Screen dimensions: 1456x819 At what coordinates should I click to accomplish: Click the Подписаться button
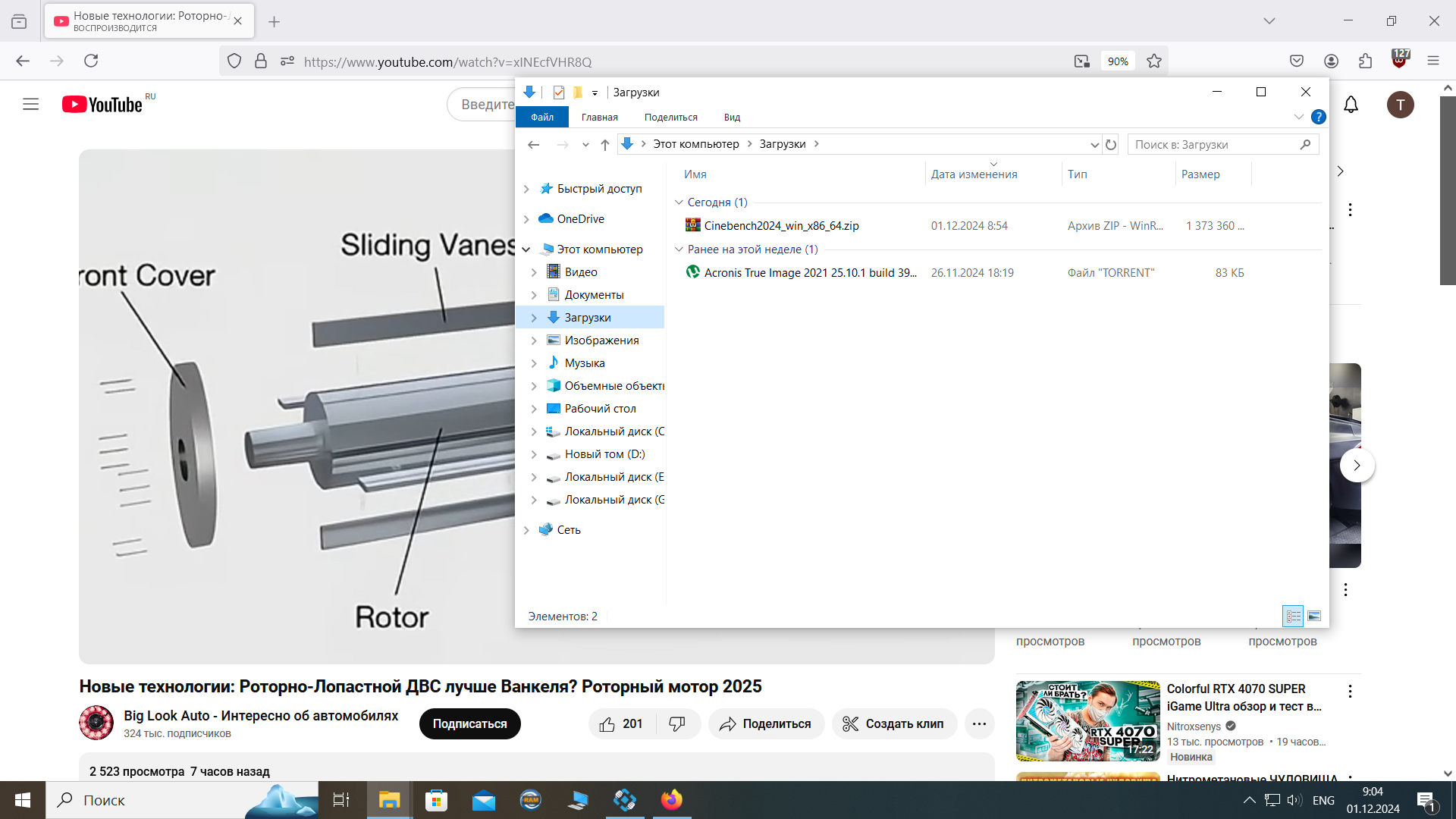pyautogui.click(x=469, y=724)
